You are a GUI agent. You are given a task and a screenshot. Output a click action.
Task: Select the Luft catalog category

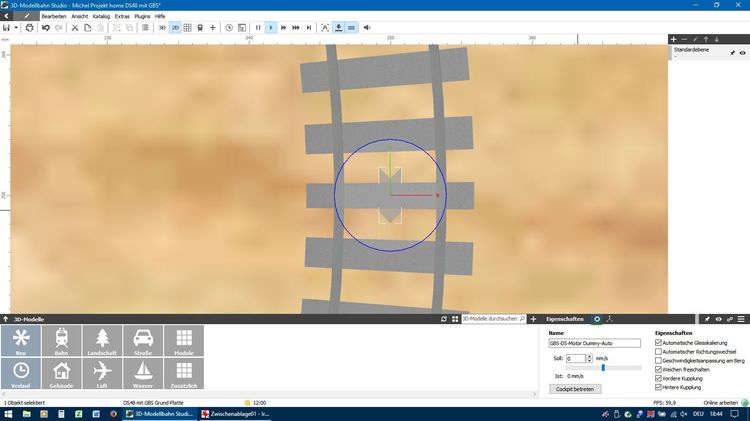(x=102, y=374)
